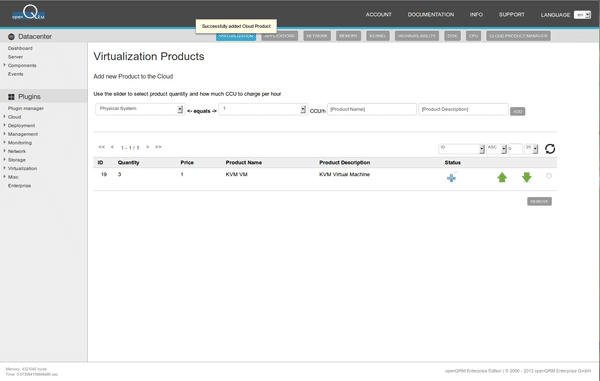Click the Add product button
Viewport: 600px width, 381px height.
tap(517, 111)
